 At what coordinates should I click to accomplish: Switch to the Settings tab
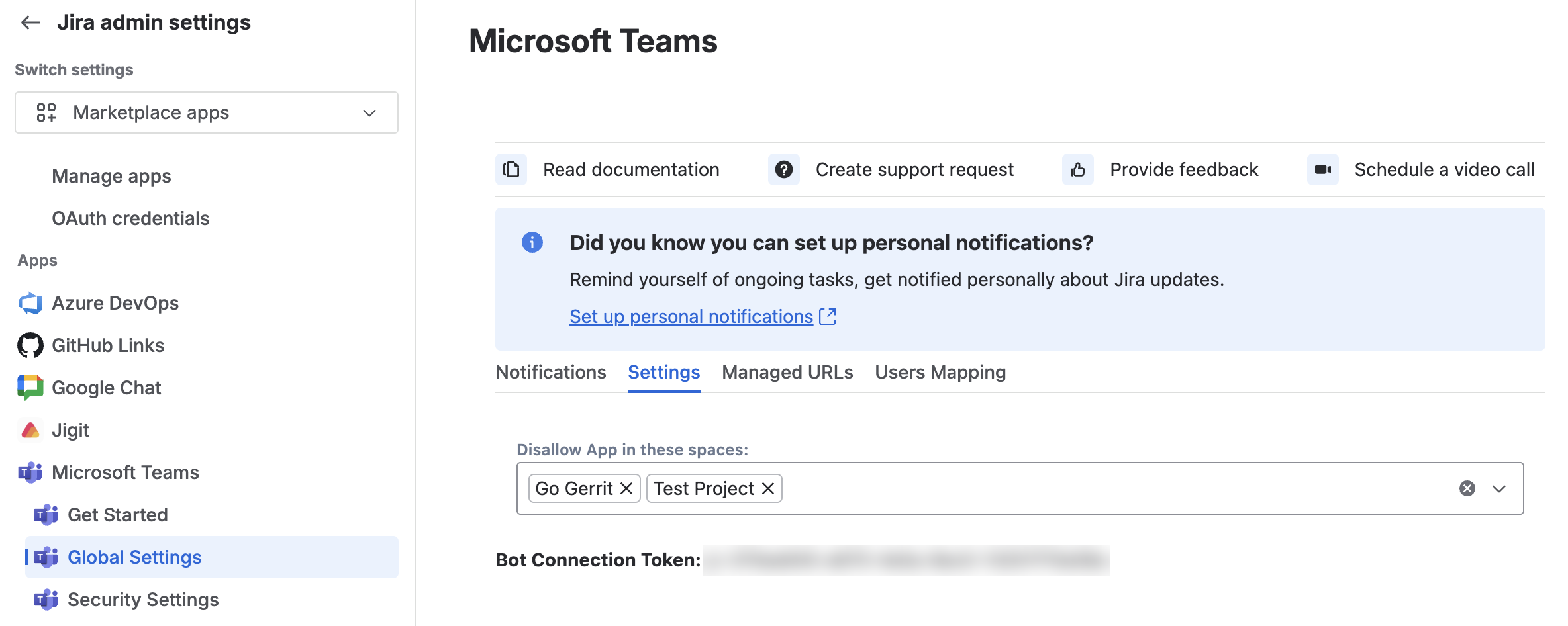click(664, 372)
